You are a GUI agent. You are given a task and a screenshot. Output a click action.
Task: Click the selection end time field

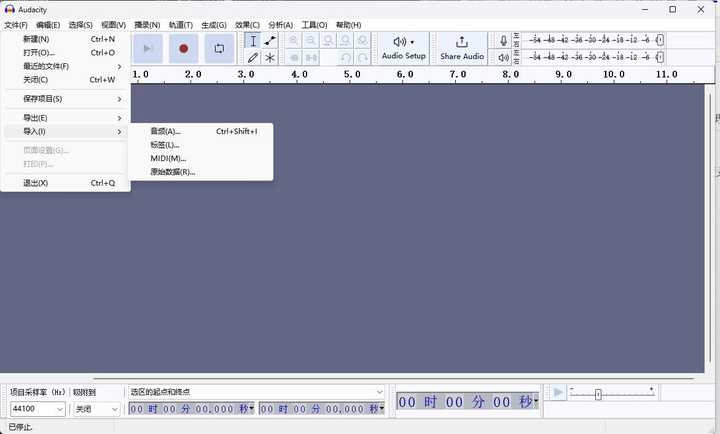point(319,408)
